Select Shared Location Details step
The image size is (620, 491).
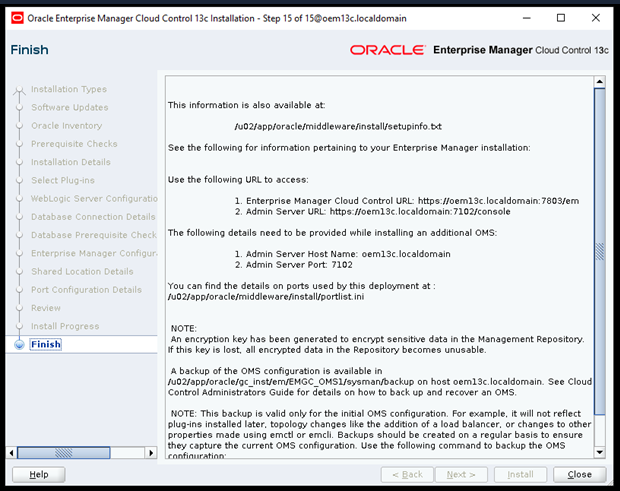[82, 272]
